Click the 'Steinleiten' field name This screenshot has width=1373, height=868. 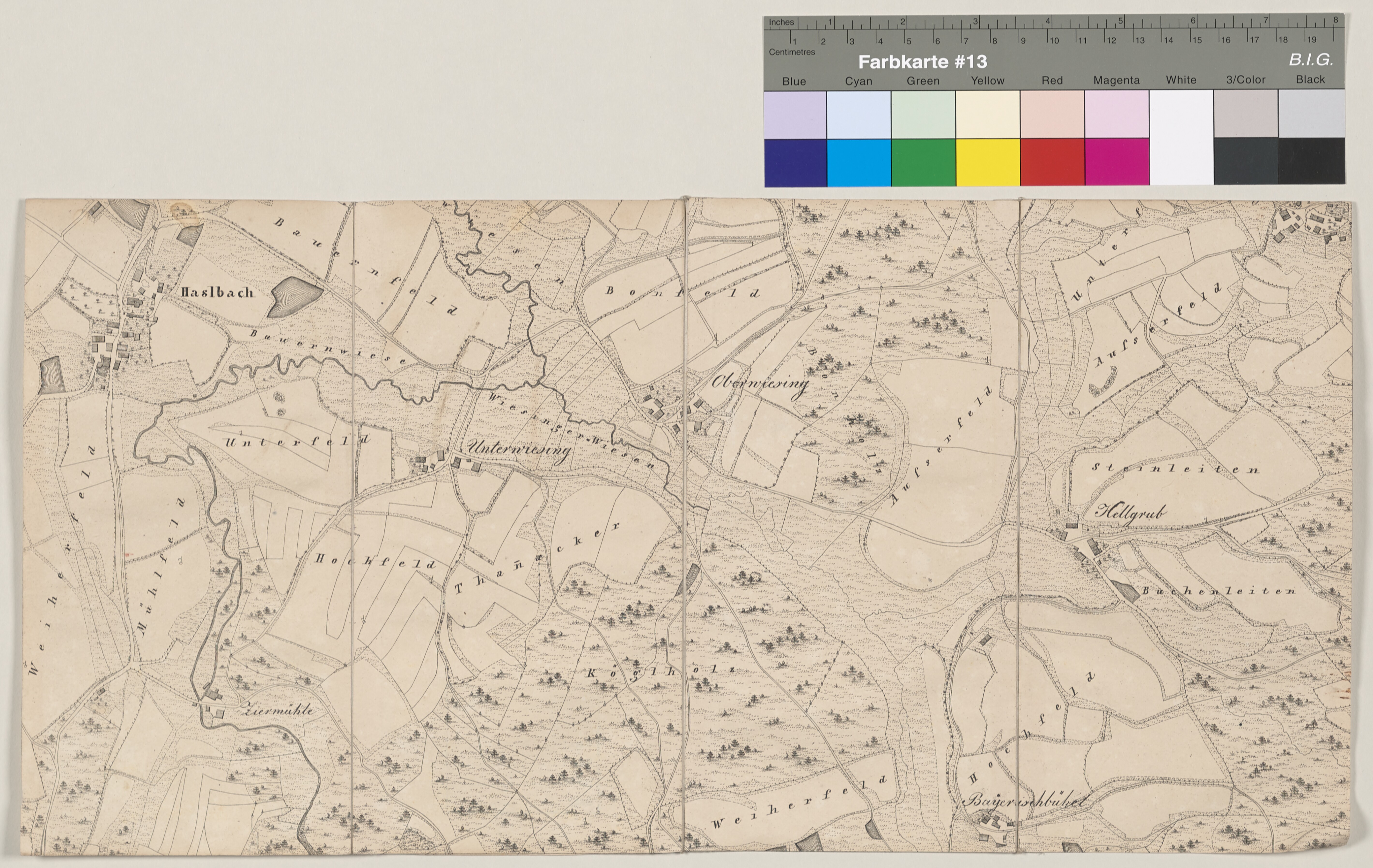click(x=1176, y=469)
